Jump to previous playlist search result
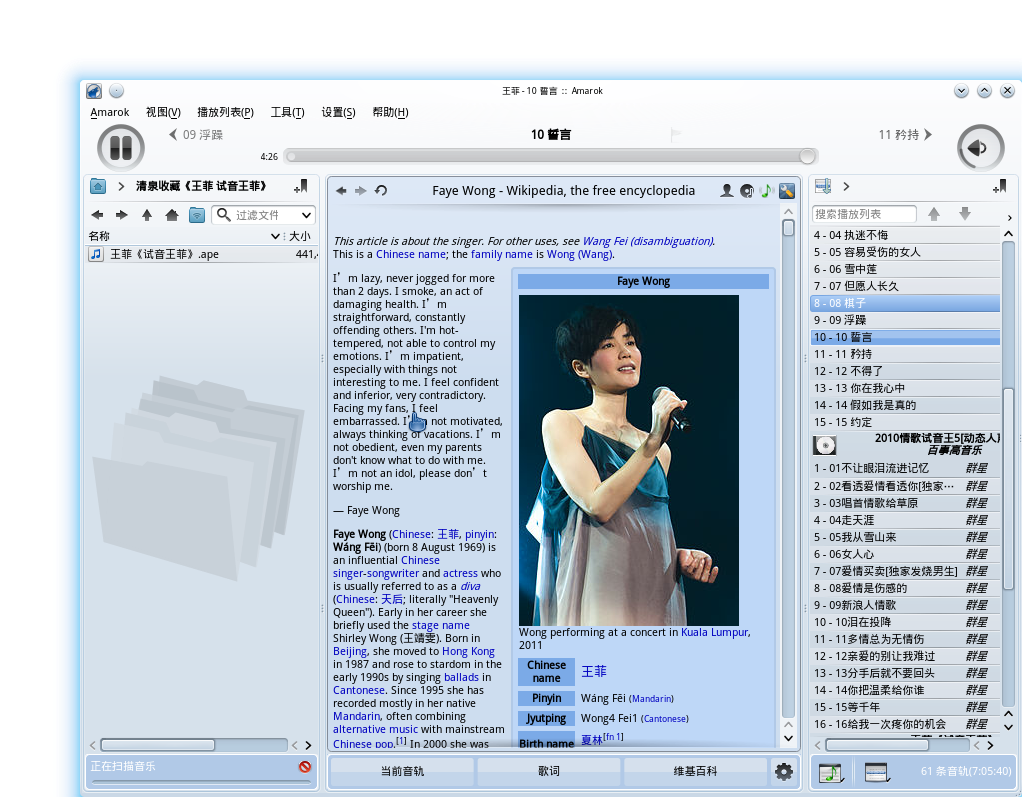The width and height of the screenshot is (1022, 797). pos(934,214)
